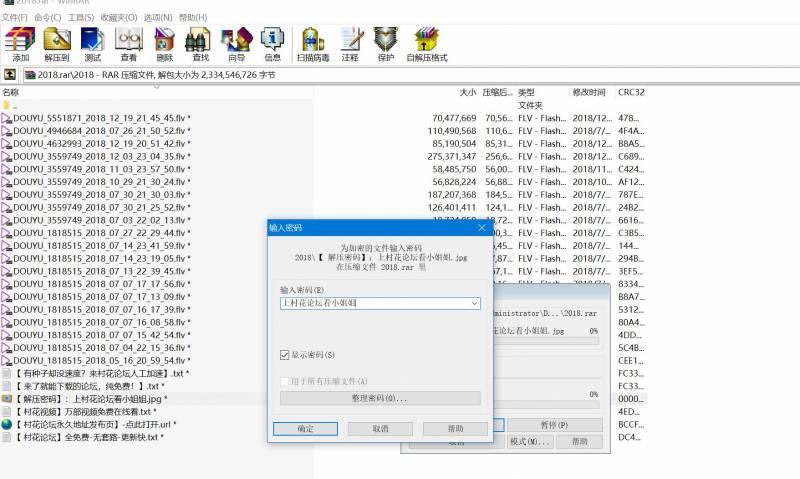800x479 pixels.
Task: Click the FLV icon for DOUYU_4946684_2018_07_26_21_50_52.flv
Action: pos(6,131)
